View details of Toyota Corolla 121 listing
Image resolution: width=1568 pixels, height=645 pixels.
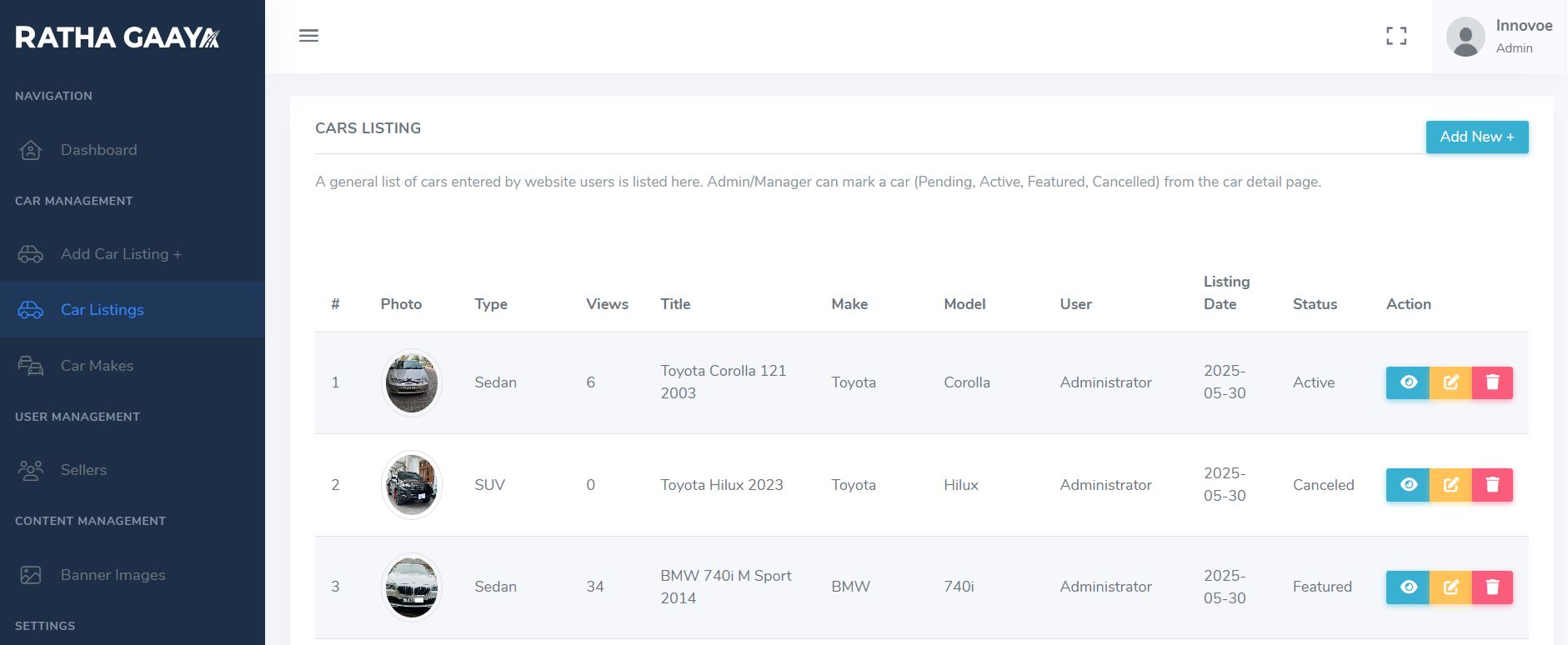point(1408,382)
